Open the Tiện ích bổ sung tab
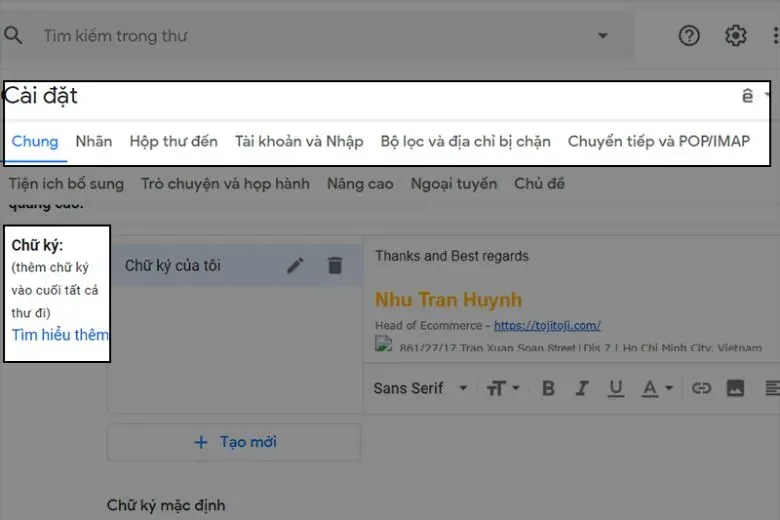This screenshot has width=780, height=520. [66, 184]
